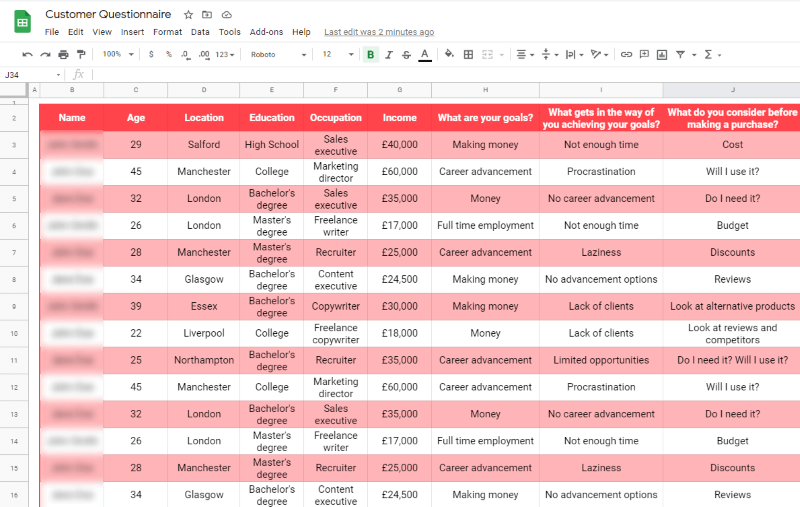
Task: Click the J34 name box
Action: [32, 75]
